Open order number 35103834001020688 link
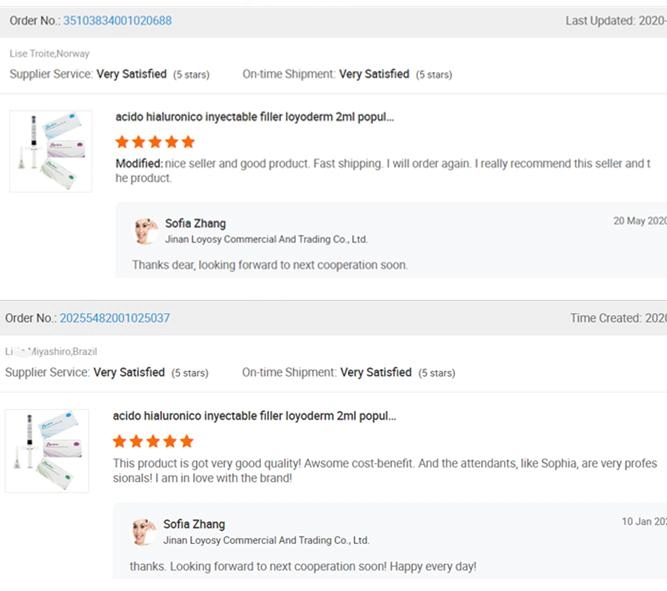The height and width of the screenshot is (591, 667). tap(117, 21)
